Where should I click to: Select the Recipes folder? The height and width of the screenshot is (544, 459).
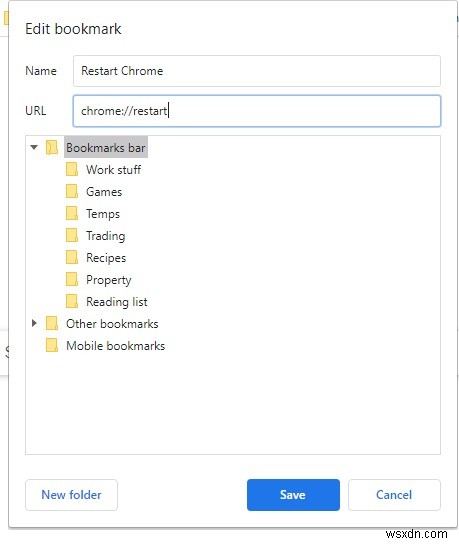(x=106, y=258)
